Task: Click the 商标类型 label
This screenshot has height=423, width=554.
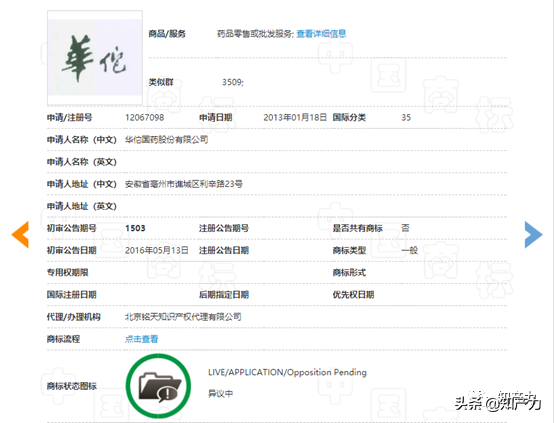Action: (349, 250)
